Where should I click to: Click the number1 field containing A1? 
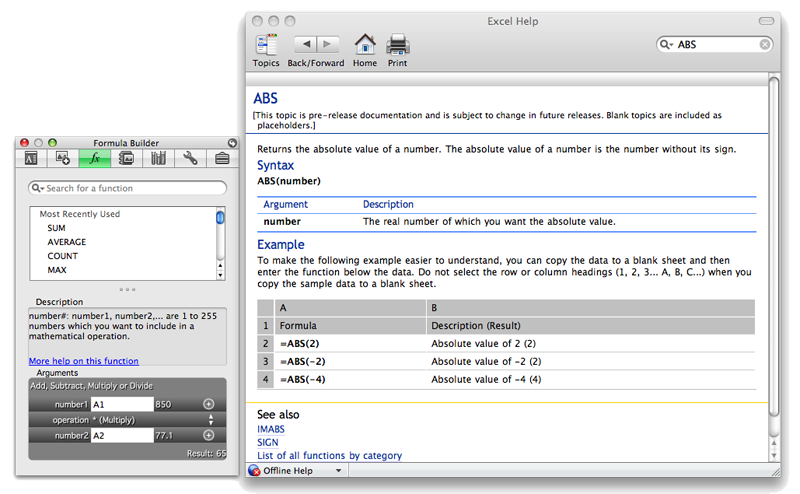point(122,404)
